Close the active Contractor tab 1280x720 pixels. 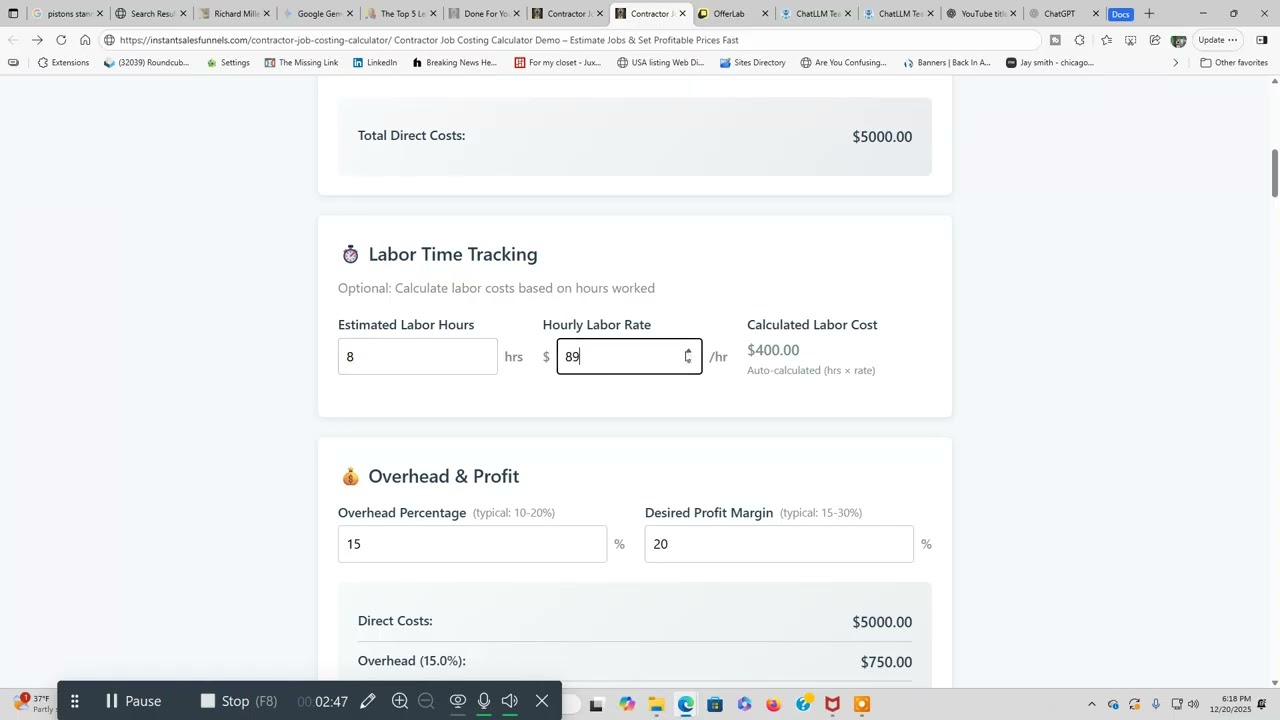(x=682, y=14)
